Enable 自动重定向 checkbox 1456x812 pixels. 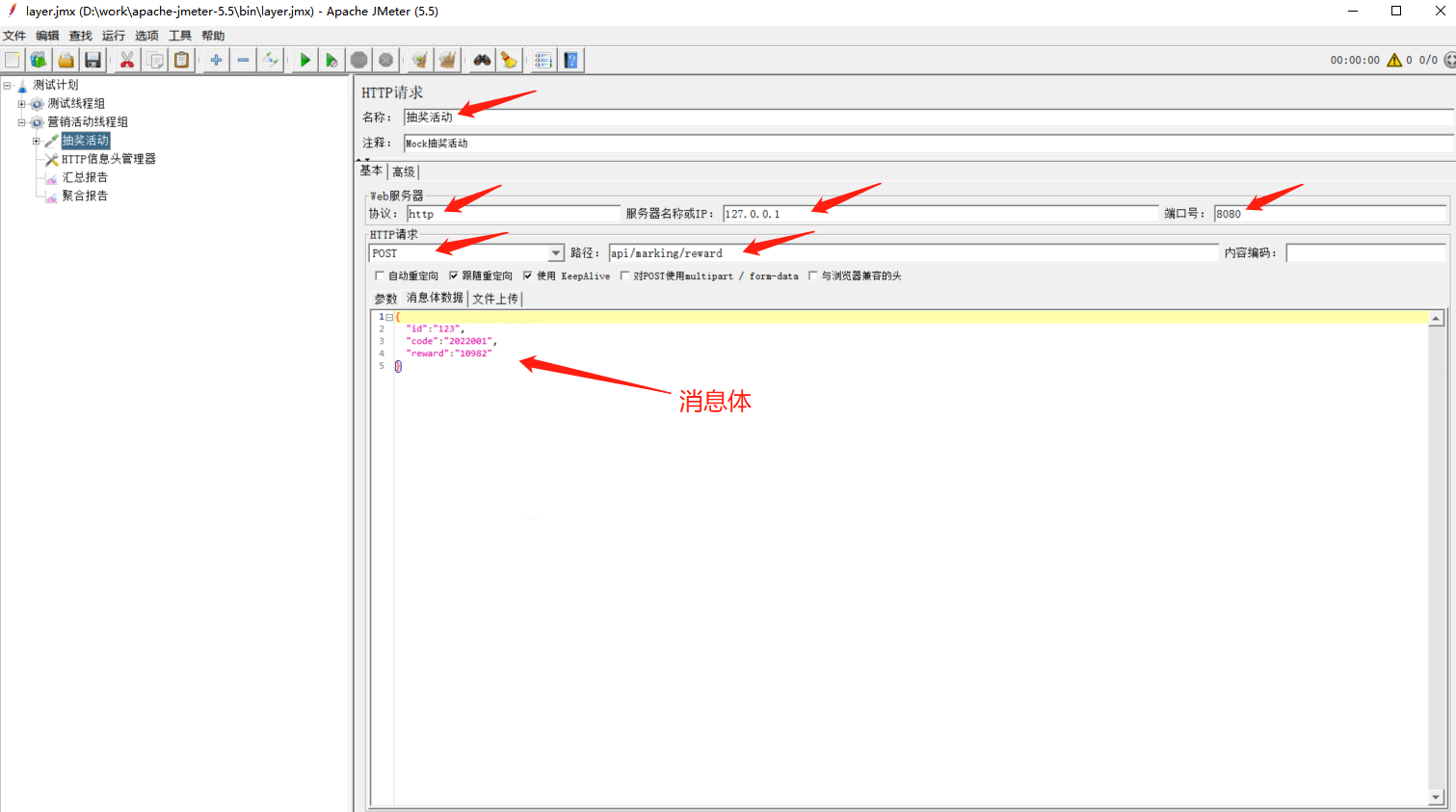[x=380, y=275]
